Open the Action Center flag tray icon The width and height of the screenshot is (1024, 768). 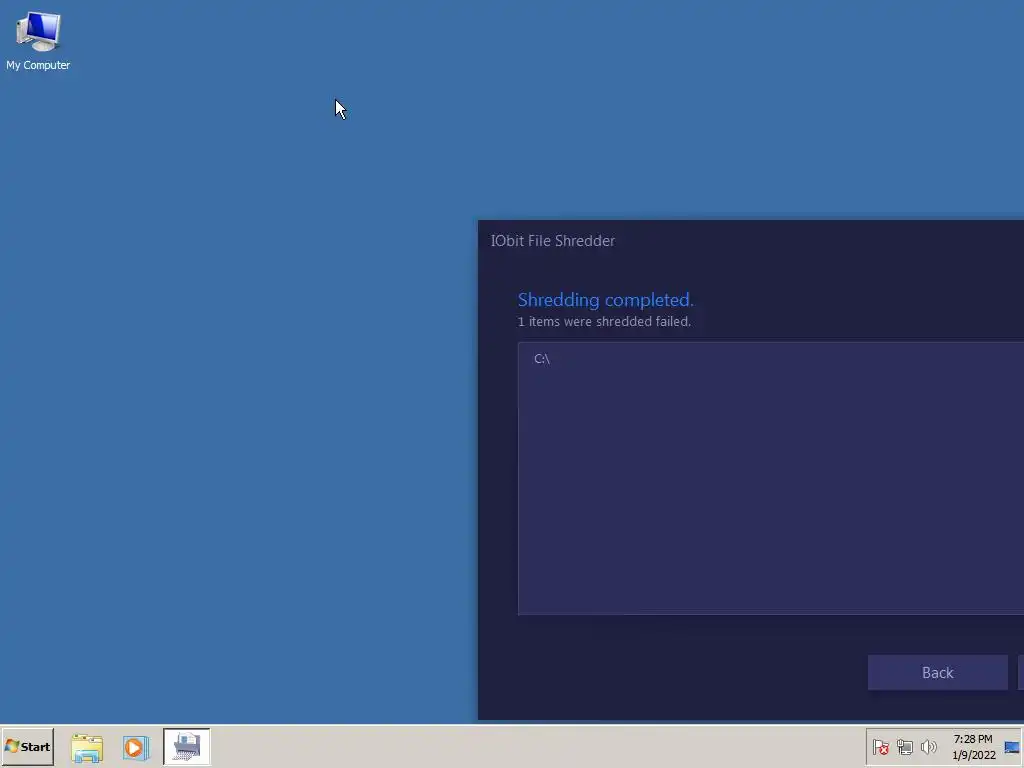(880, 747)
